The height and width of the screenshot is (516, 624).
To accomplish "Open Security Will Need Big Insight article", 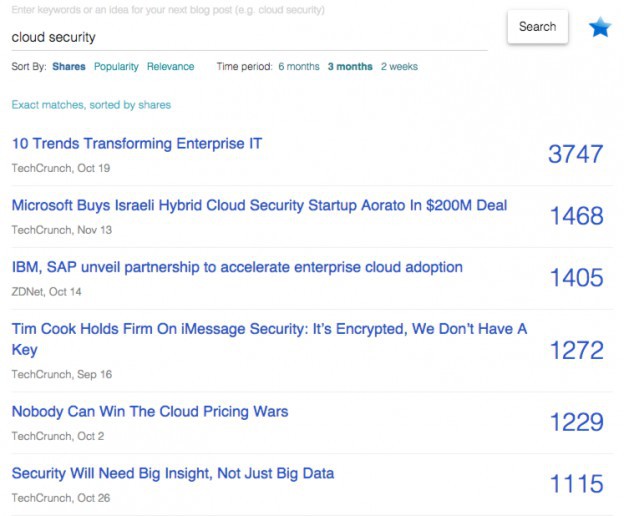I will (x=173, y=473).
